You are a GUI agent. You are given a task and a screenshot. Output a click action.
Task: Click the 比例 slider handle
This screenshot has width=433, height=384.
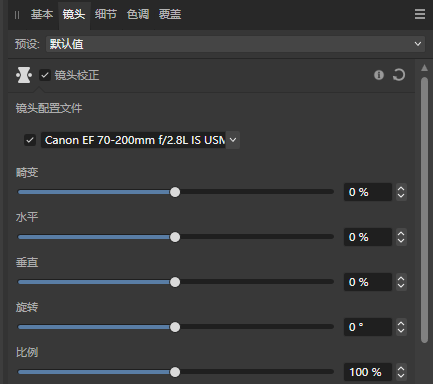(175, 372)
